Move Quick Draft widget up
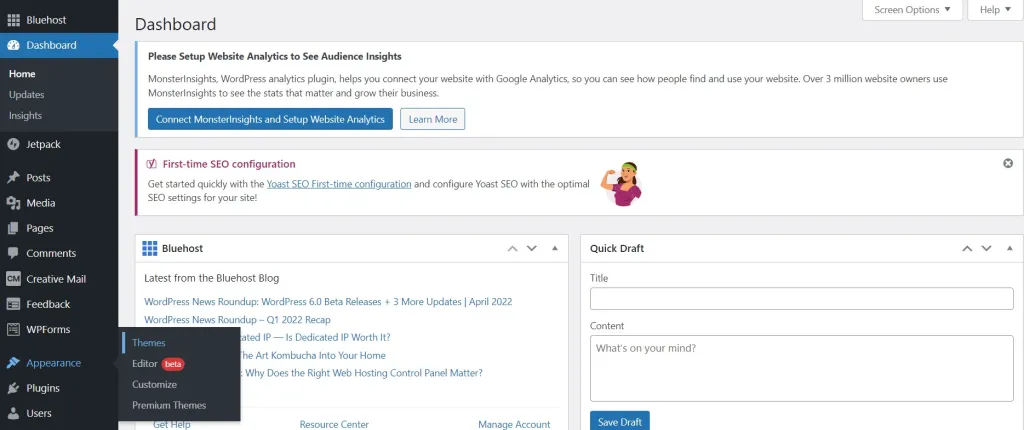The height and width of the screenshot is (430, 1024). [967, 248]
